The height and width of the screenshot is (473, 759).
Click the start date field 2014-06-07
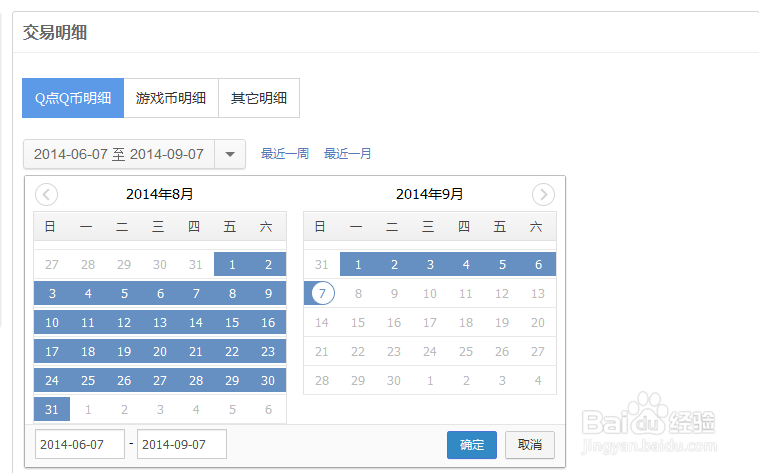pos(80,444)
